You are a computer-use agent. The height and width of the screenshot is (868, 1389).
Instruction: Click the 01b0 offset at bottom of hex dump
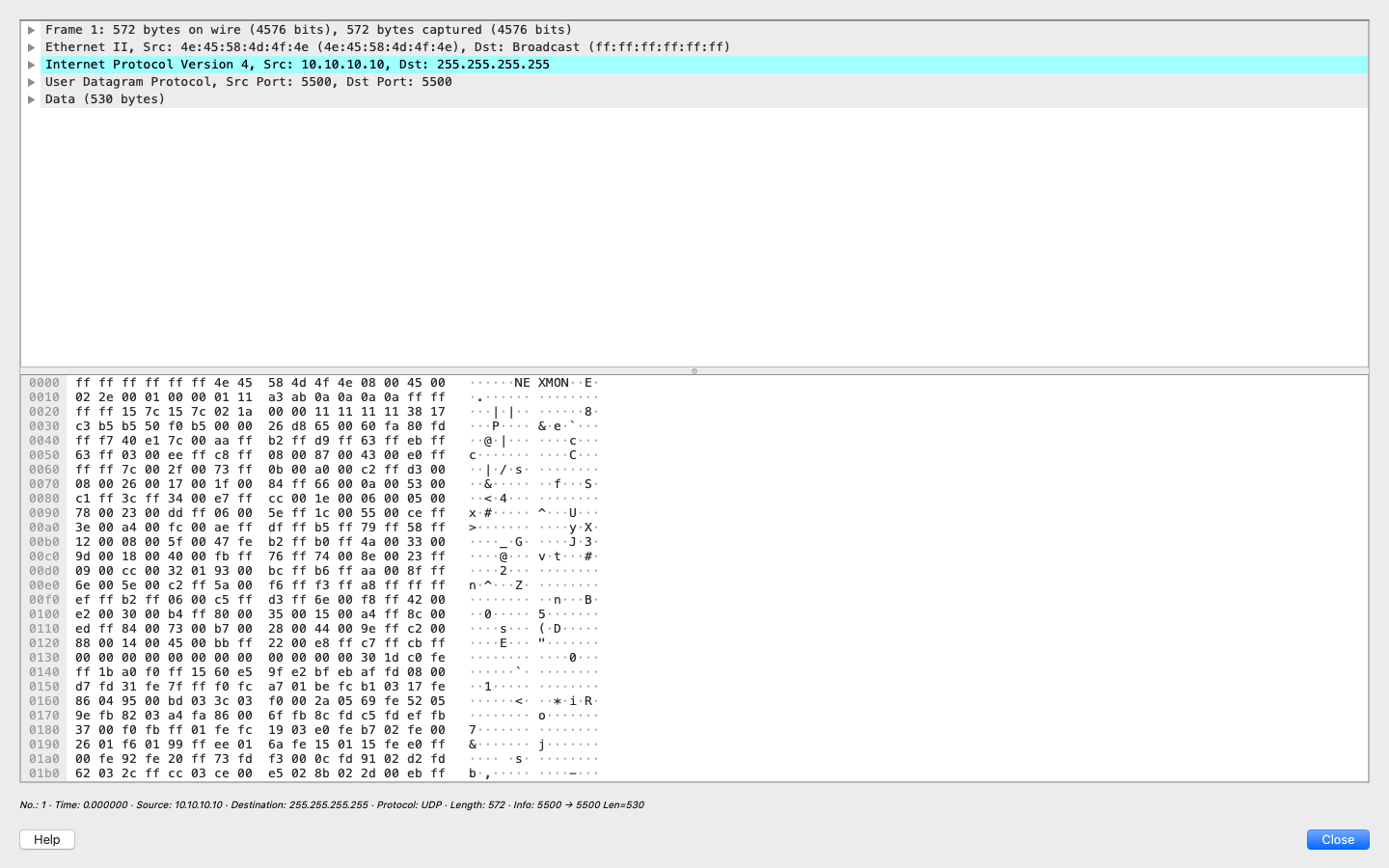tap(43, 773)
